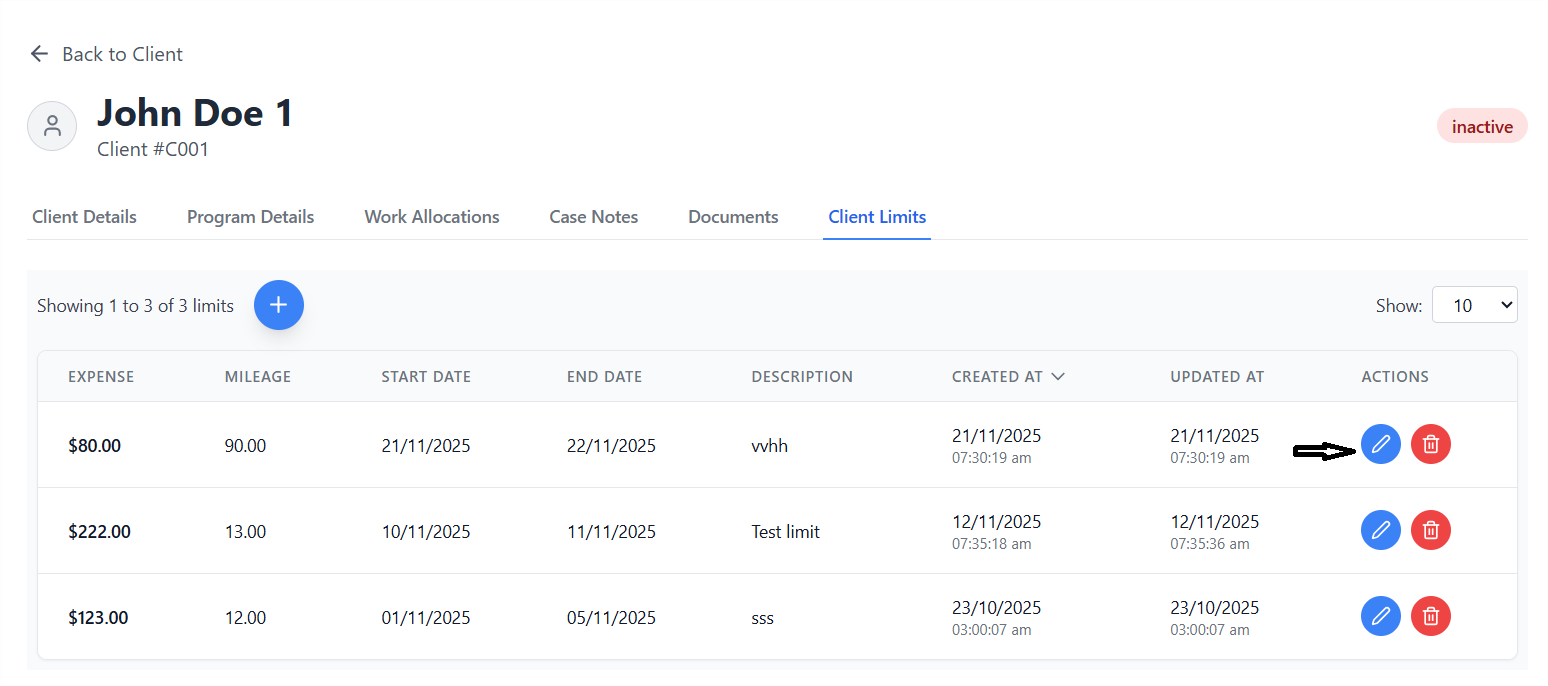This screenshot has height=686, width=1548.
Task: Sort by Created At column
Action: pyautogui.click(x=1007, y=377)
